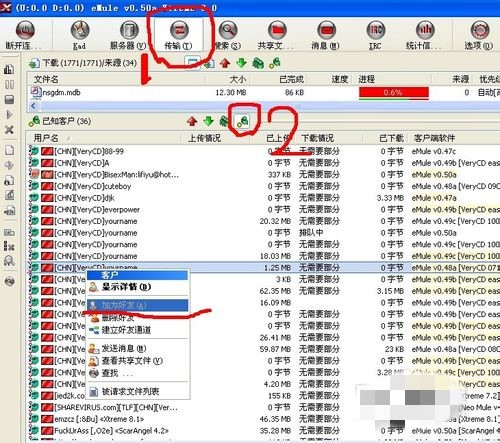The image size is (500, 443).
Task: Choose 发送消息 (M) in the context menu
Action: click(138, 349)
